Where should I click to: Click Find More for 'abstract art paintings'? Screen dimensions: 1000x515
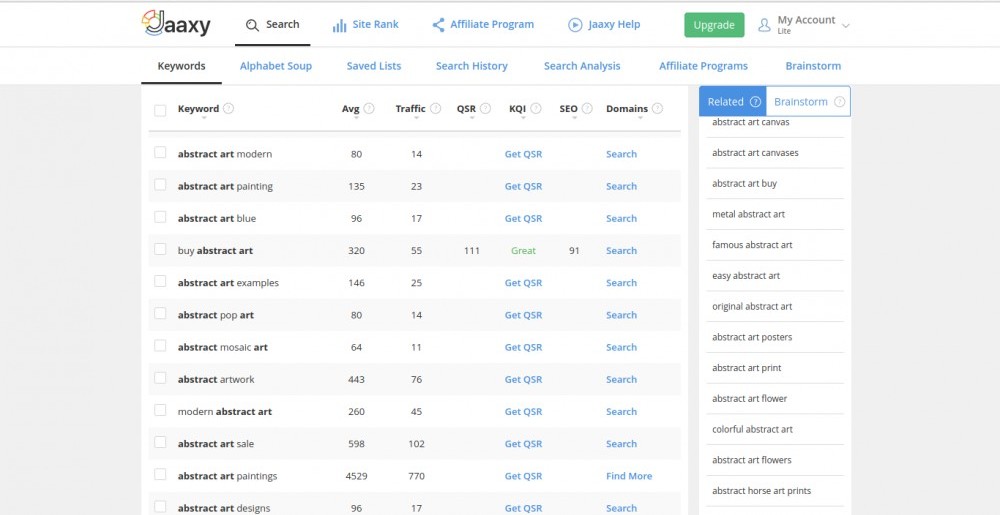click(x=629, y=475)
